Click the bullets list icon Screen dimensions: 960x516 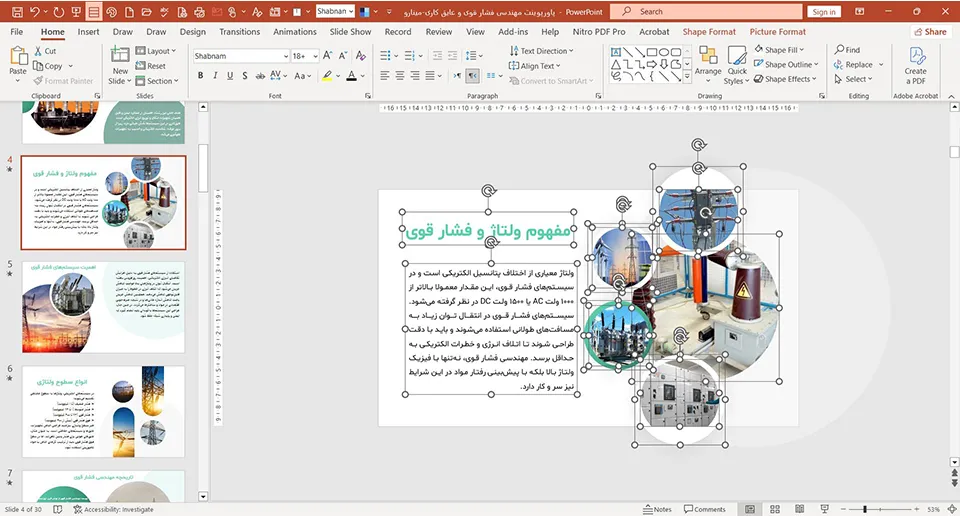click(385, 56)
